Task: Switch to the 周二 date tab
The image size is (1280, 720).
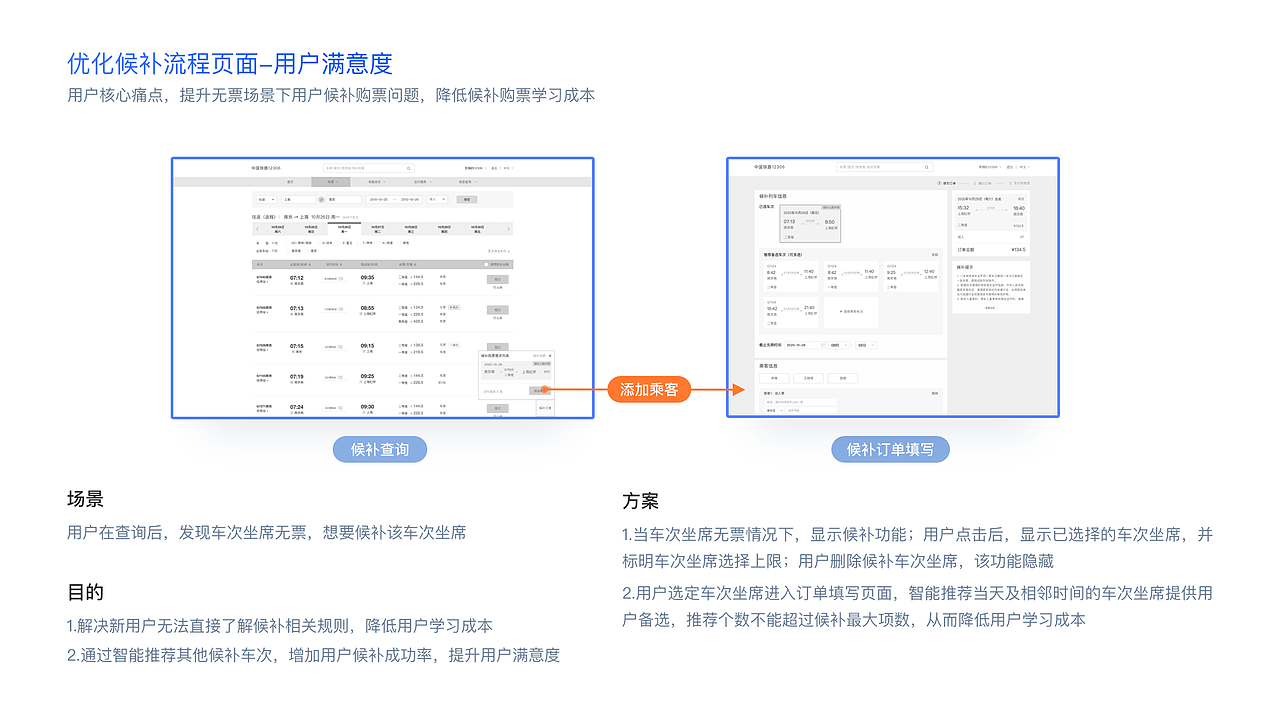Action: [377, 227]
